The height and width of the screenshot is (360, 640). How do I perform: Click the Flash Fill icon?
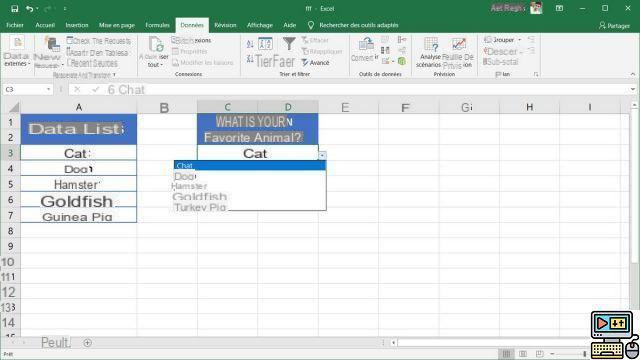coord(385,40)
